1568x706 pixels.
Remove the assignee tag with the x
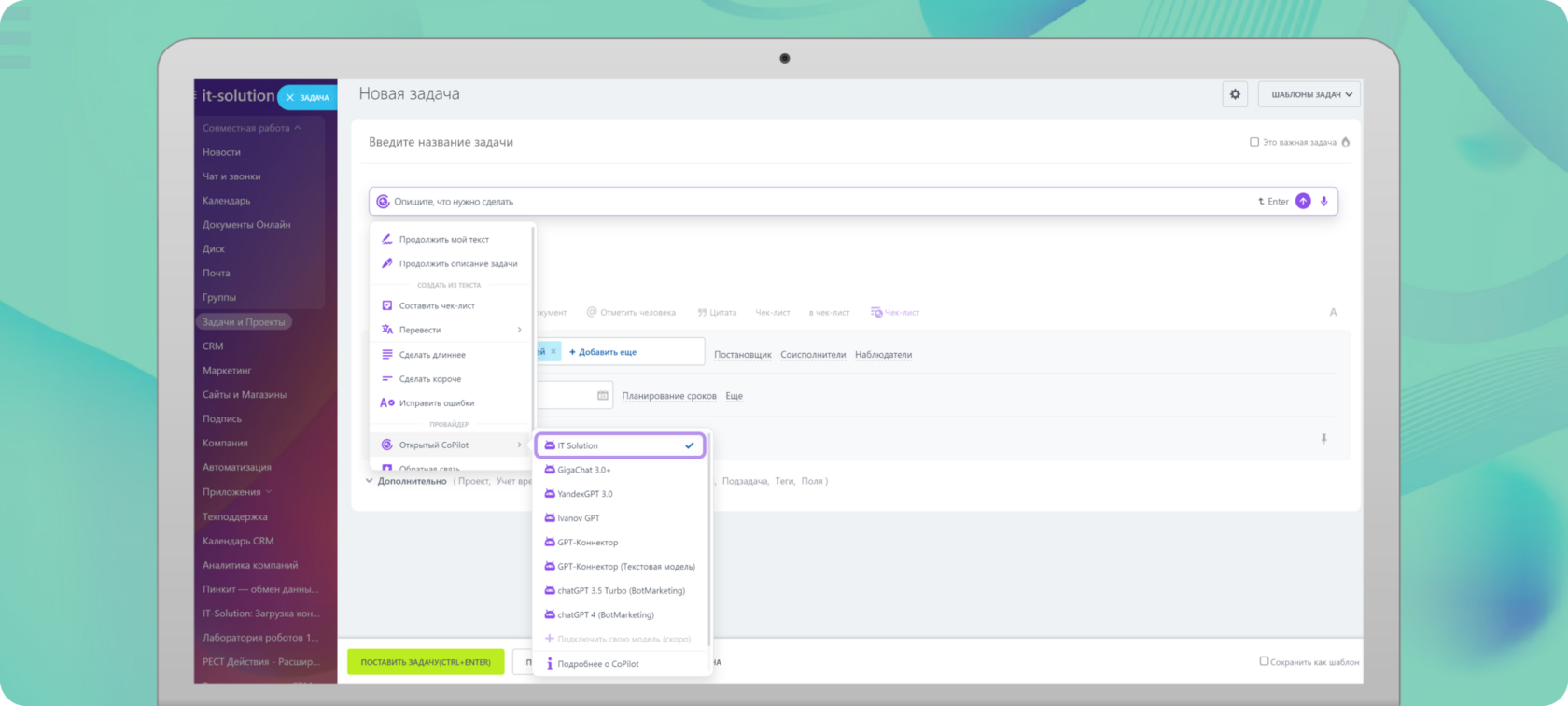coord(553,352)
